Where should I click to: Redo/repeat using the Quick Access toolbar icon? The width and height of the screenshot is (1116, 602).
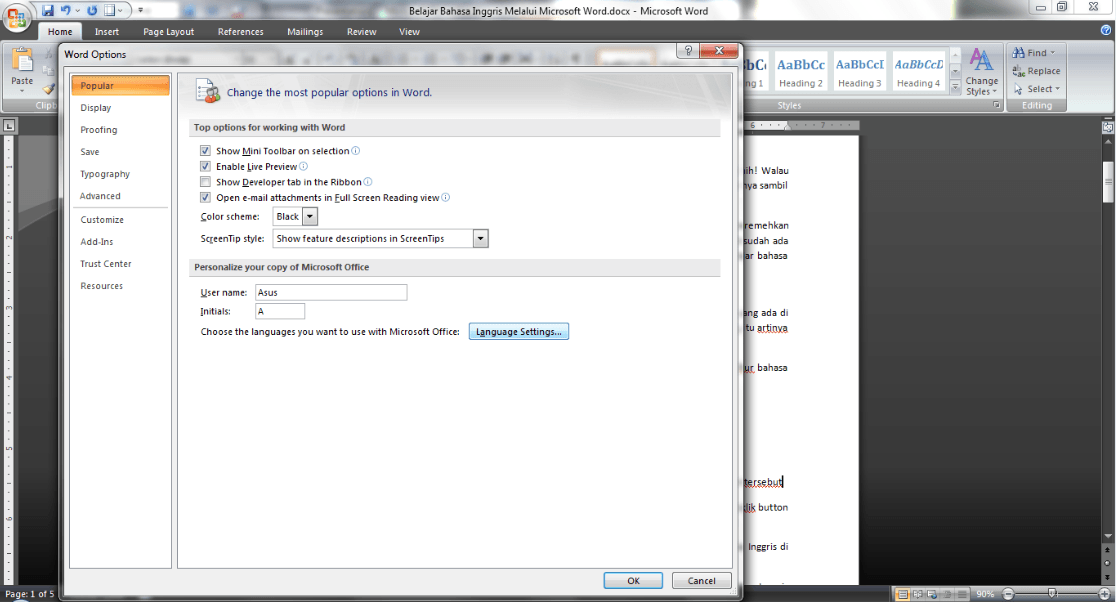(x=92, y=11)
